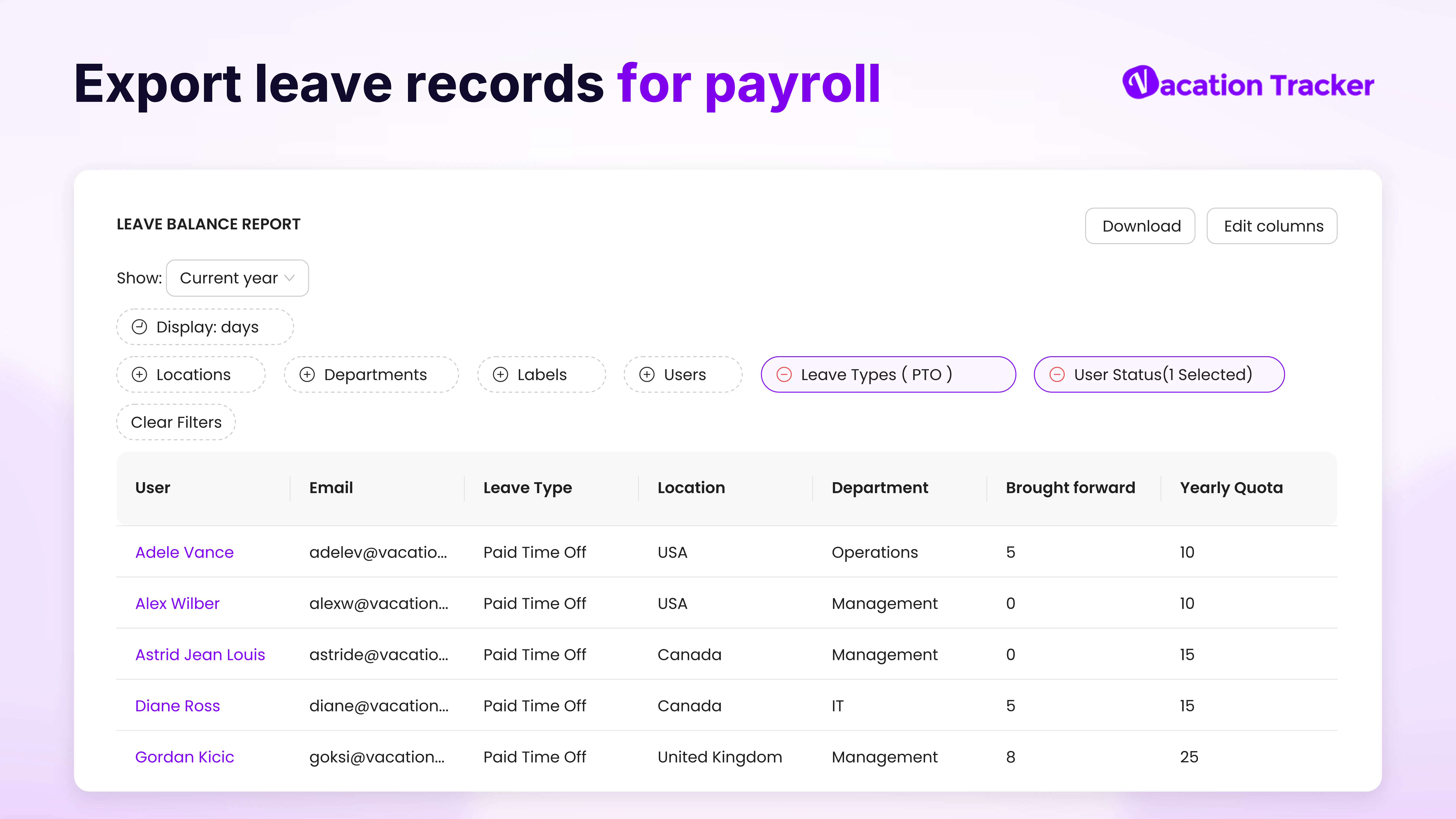
Task: Click the email adelev@vacatio...
Action: (x=378, y=552)
